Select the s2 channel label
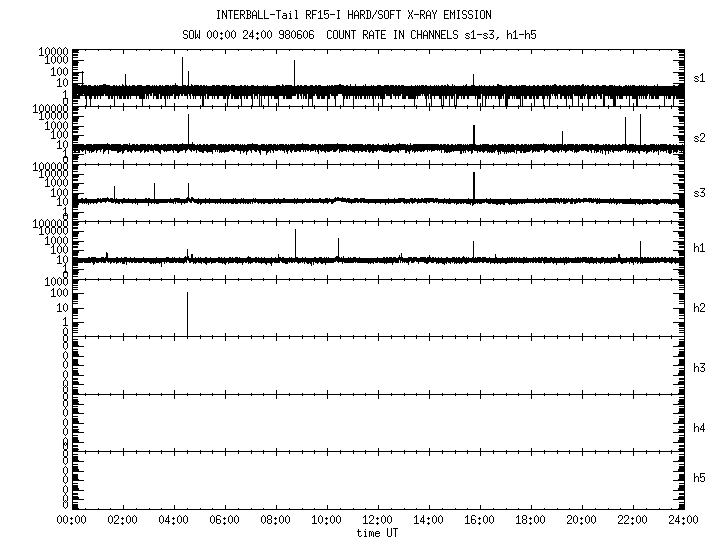The height and width of the screenshot is (550, 720). coord(700,137)
